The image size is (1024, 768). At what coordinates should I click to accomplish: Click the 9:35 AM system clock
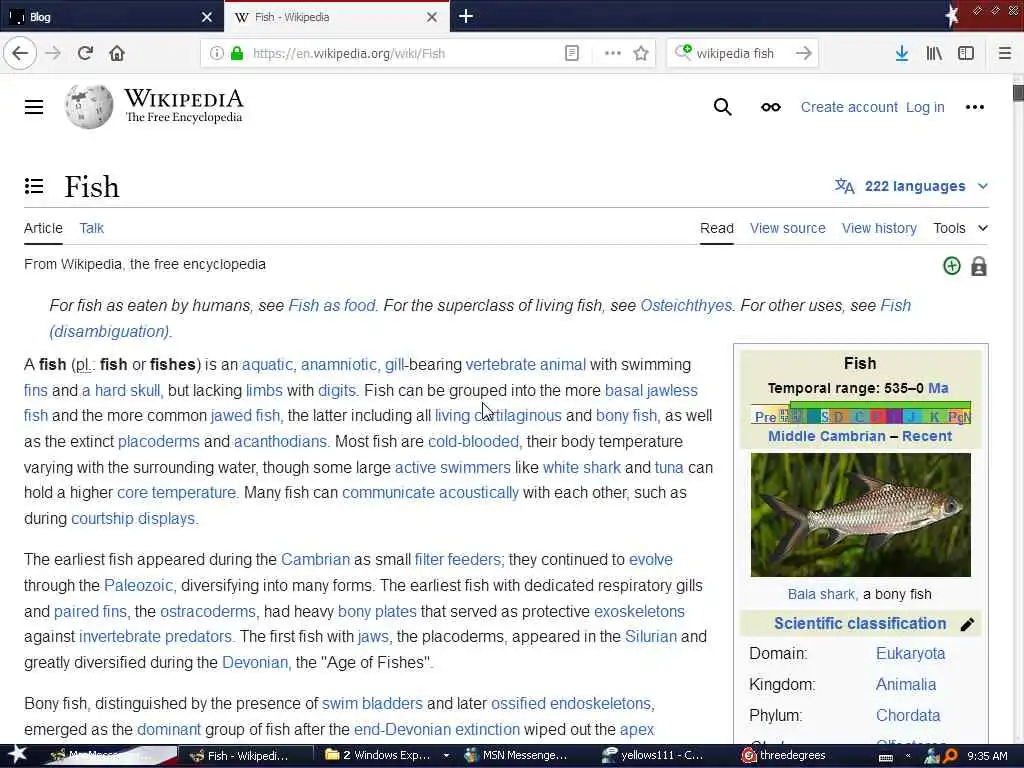coord(987,756)
